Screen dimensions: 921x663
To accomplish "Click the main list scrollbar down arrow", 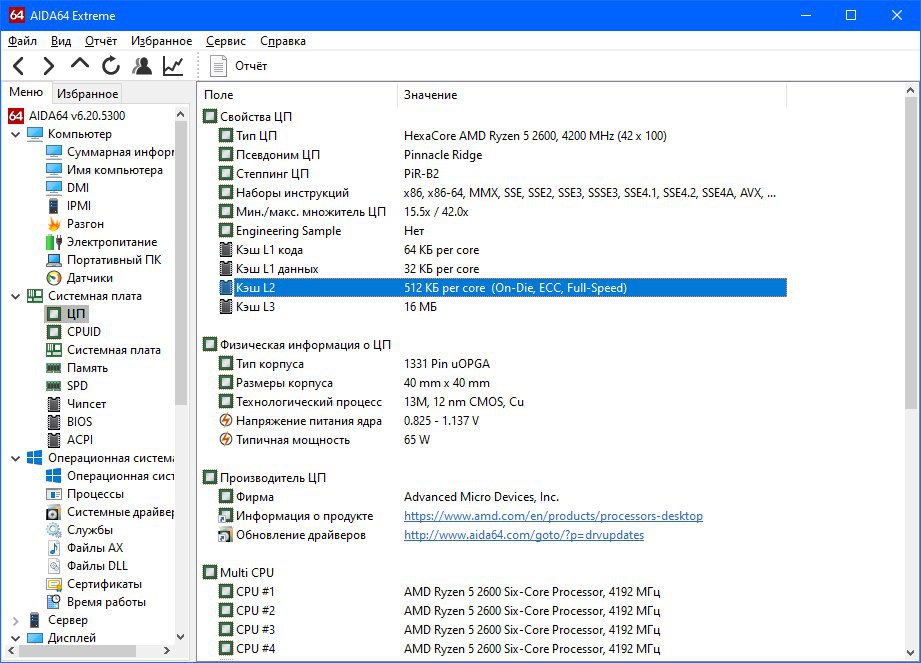I will [910, 652].
